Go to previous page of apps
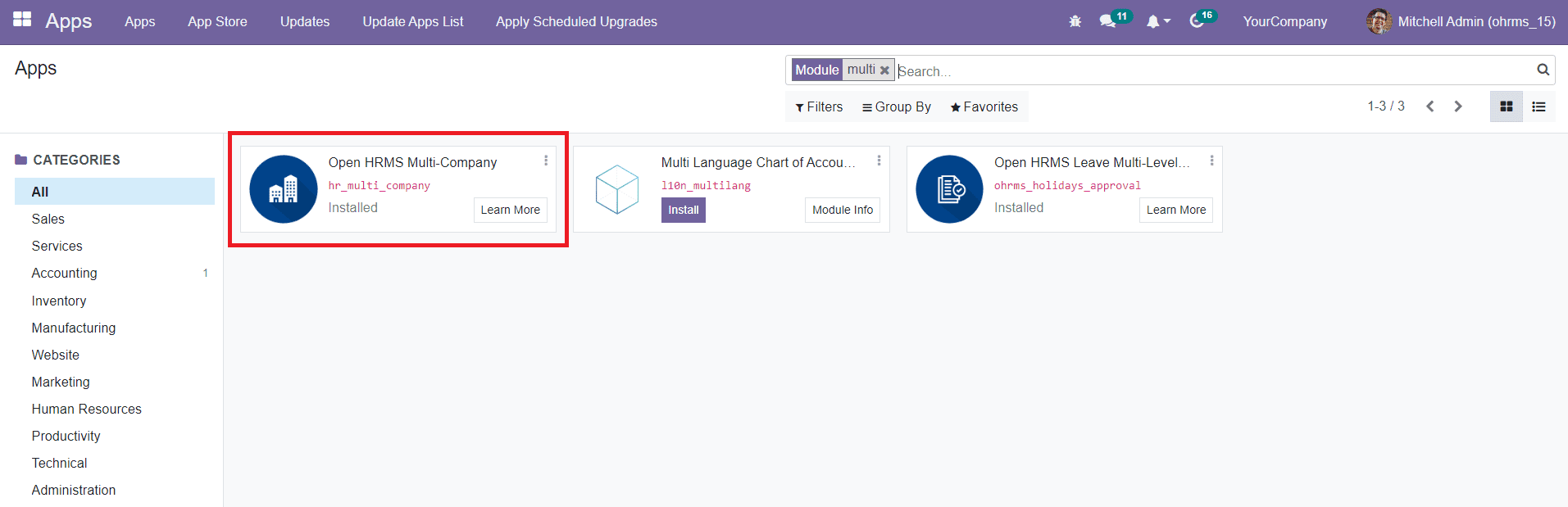 [x=1430, y=106]
